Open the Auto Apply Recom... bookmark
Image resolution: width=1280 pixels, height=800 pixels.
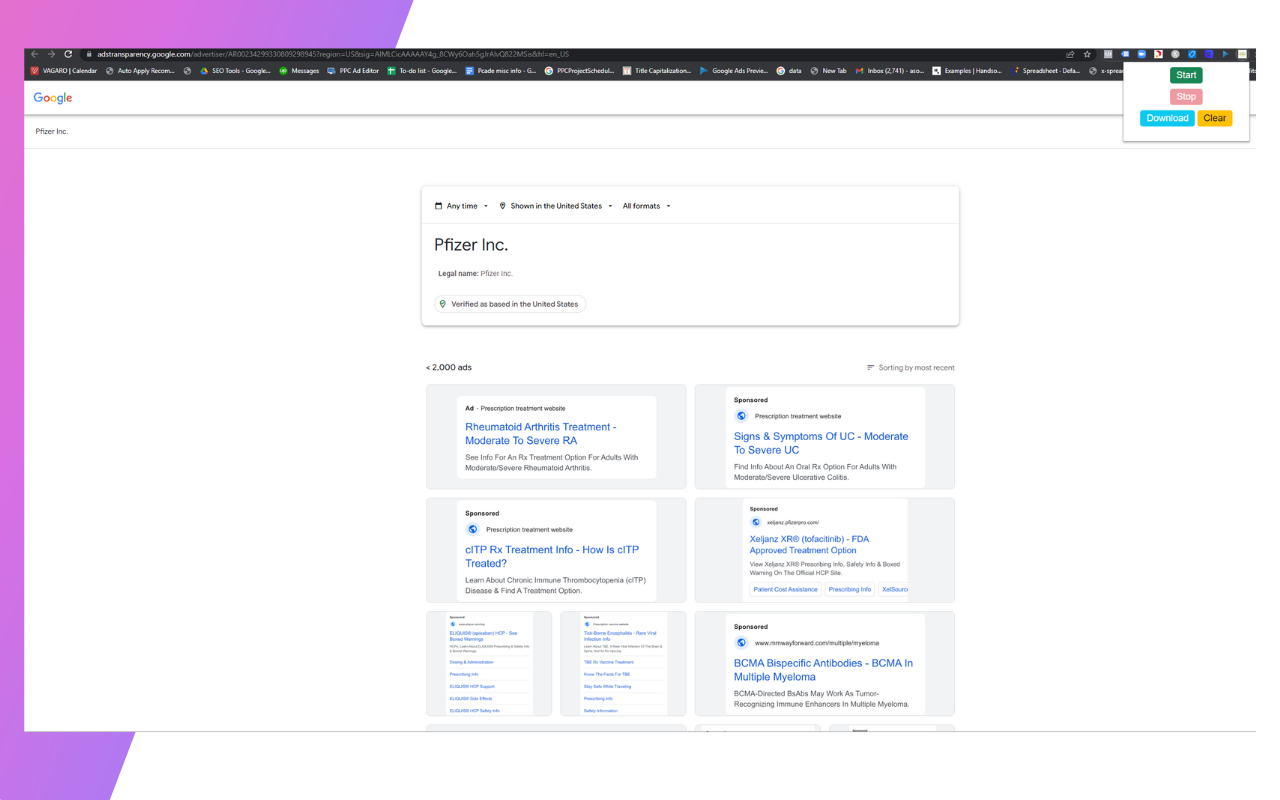tap(140, 71)
